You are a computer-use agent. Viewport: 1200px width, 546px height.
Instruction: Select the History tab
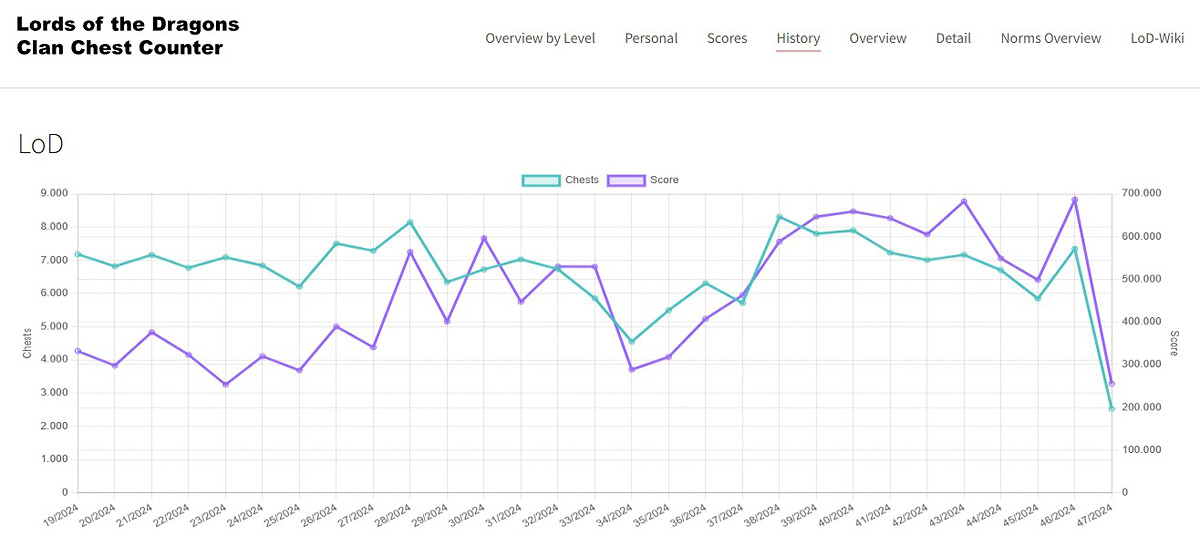[x=798, y=38]
